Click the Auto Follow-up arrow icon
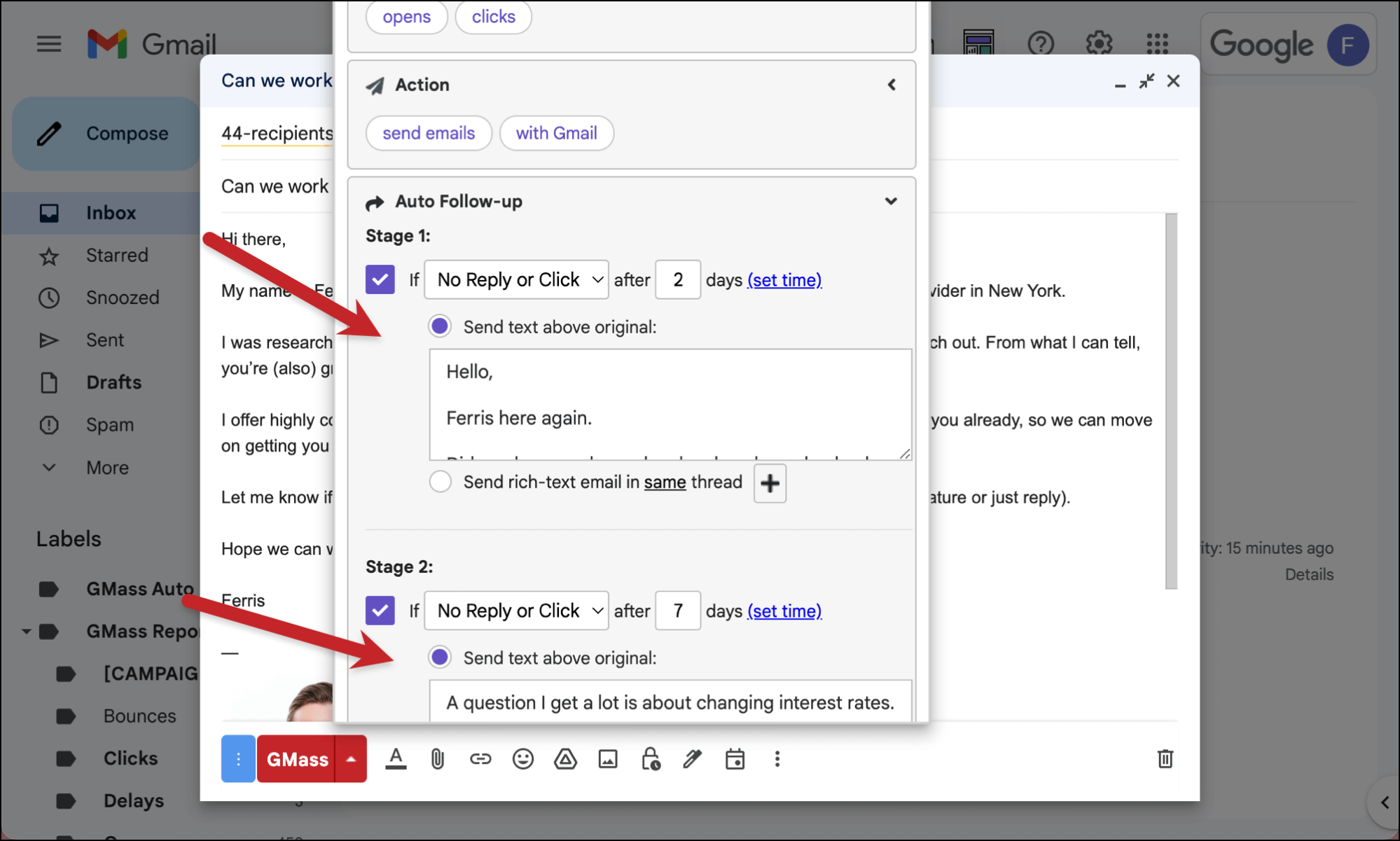 point(375,202)
